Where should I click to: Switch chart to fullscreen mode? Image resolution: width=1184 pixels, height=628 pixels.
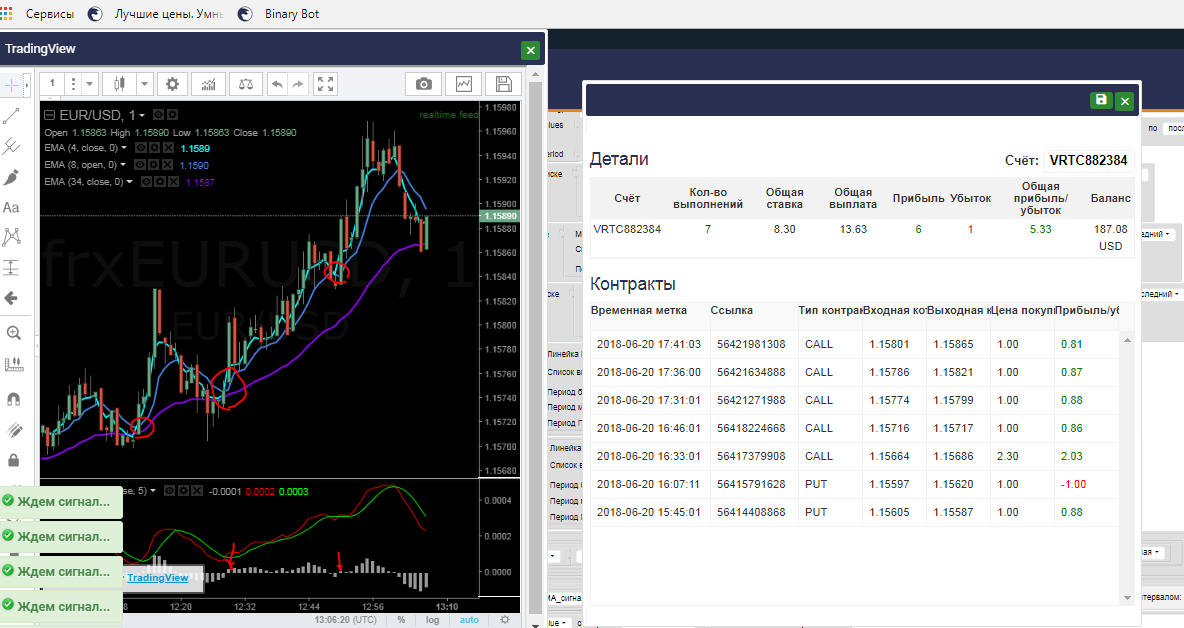325,84
